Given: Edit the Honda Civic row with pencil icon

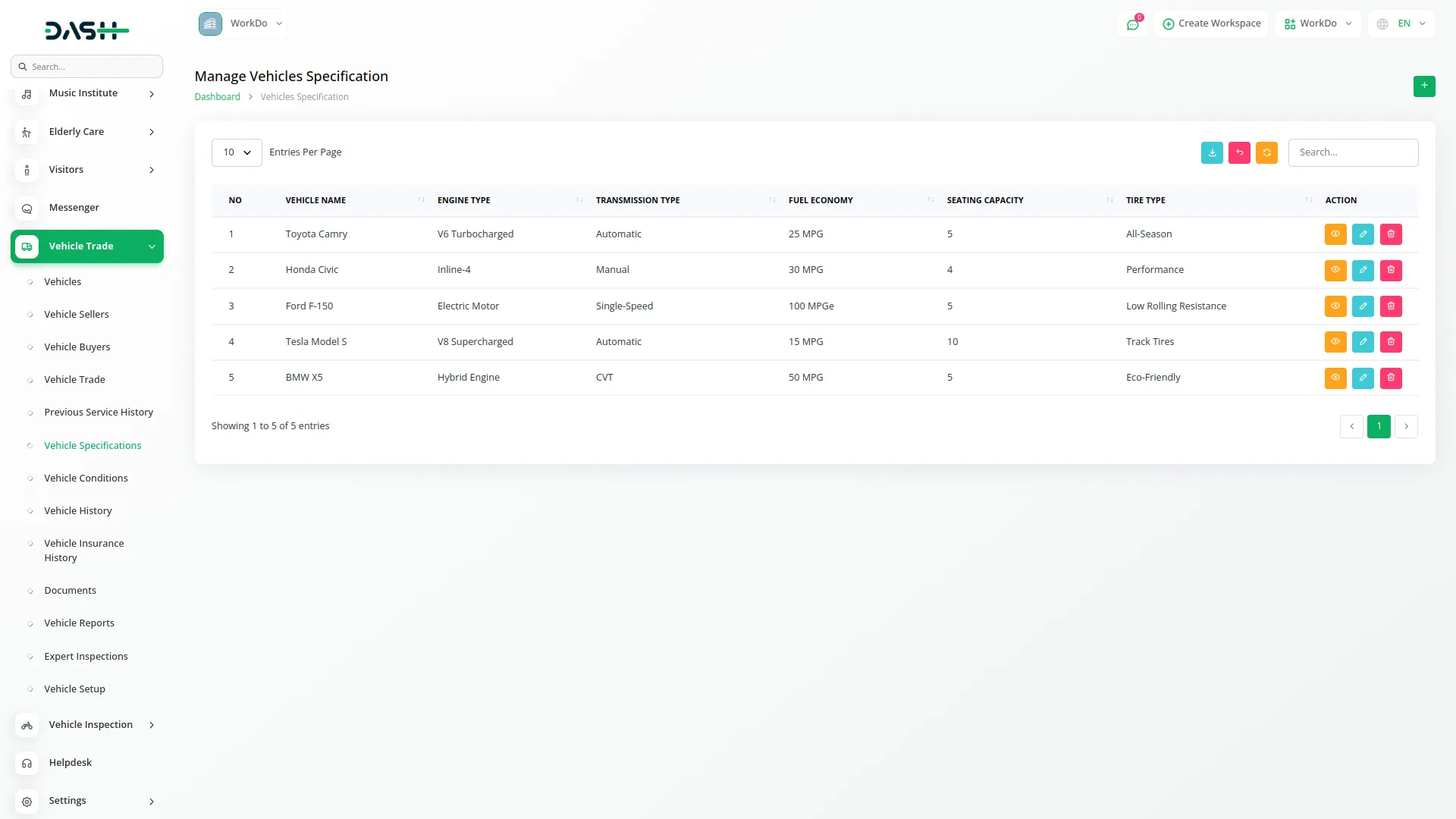Looking at the screenshot, I should click(x=1363, y=270).
